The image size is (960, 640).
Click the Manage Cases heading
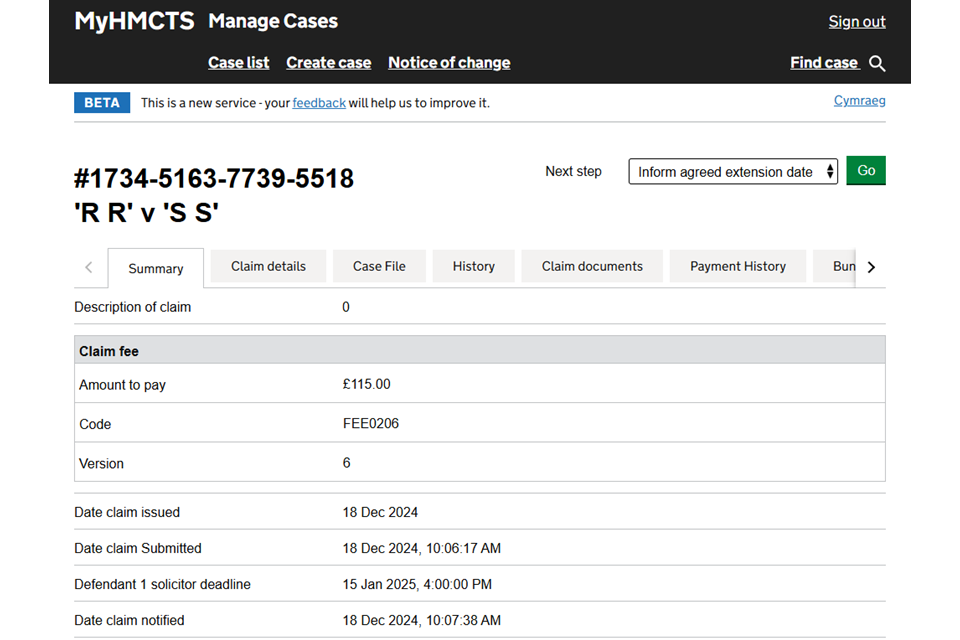click(x=273, y=21)
